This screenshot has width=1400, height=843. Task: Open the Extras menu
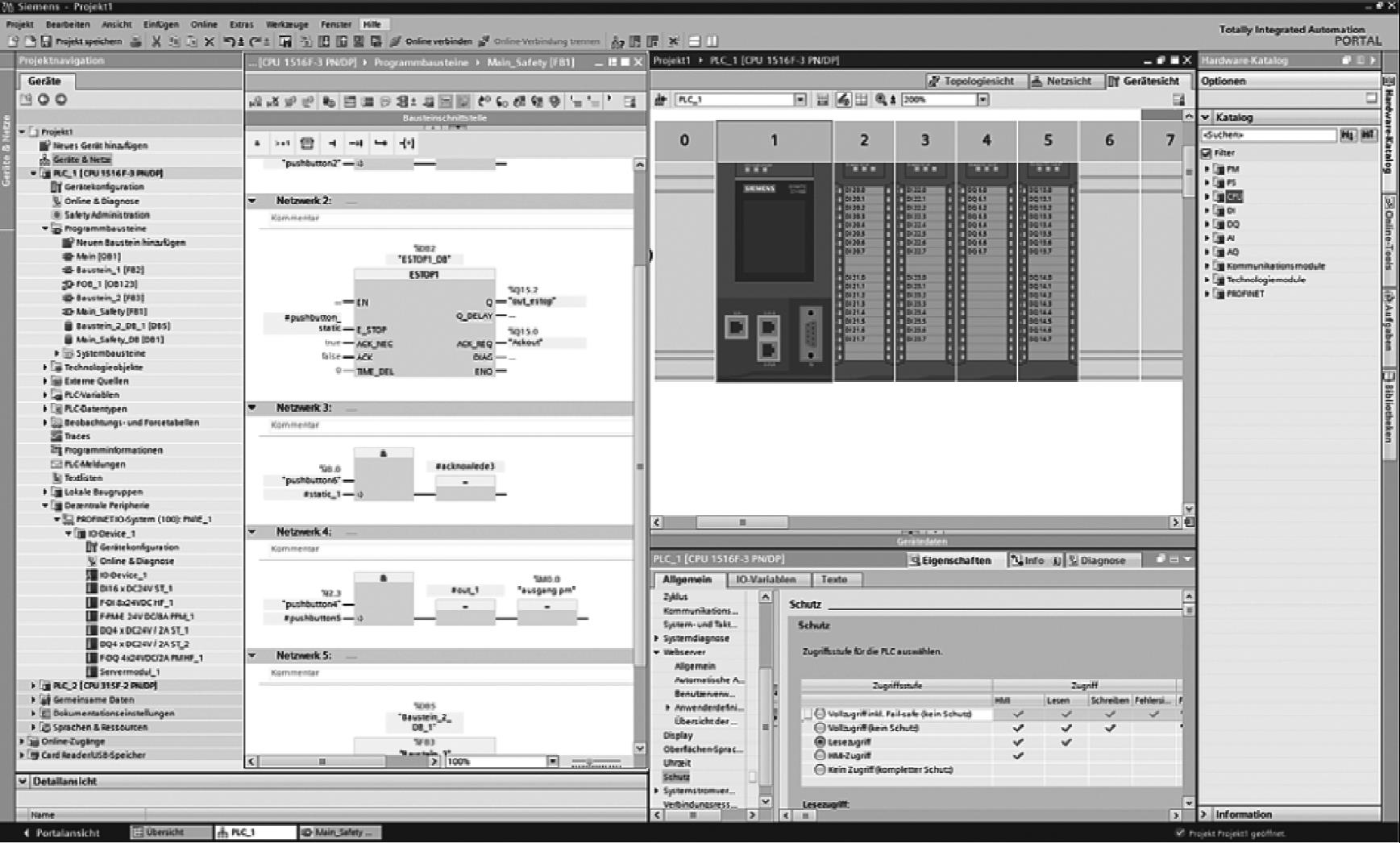pyautogui.click(x=241, y=25)
